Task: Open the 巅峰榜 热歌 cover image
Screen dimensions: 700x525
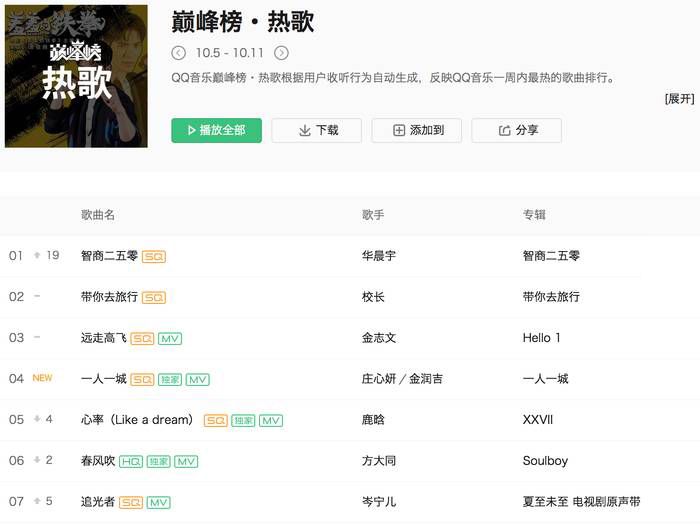Action: pos(76,76)
